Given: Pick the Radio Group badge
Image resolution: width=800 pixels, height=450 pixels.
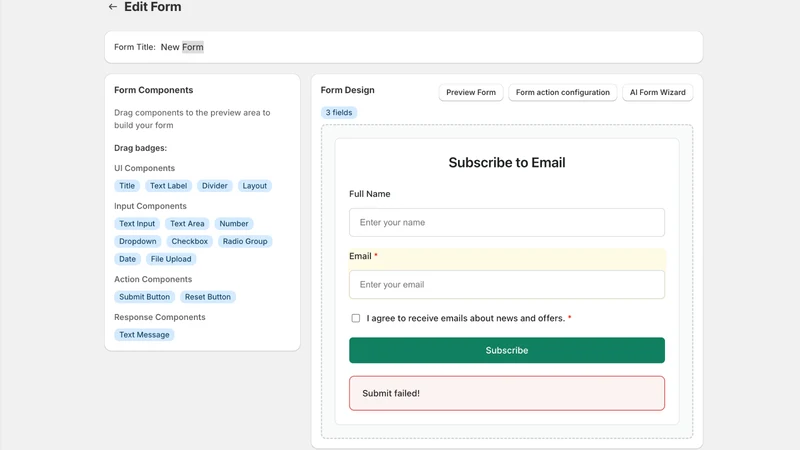Looking at the screenshot, I should [245, 241].
